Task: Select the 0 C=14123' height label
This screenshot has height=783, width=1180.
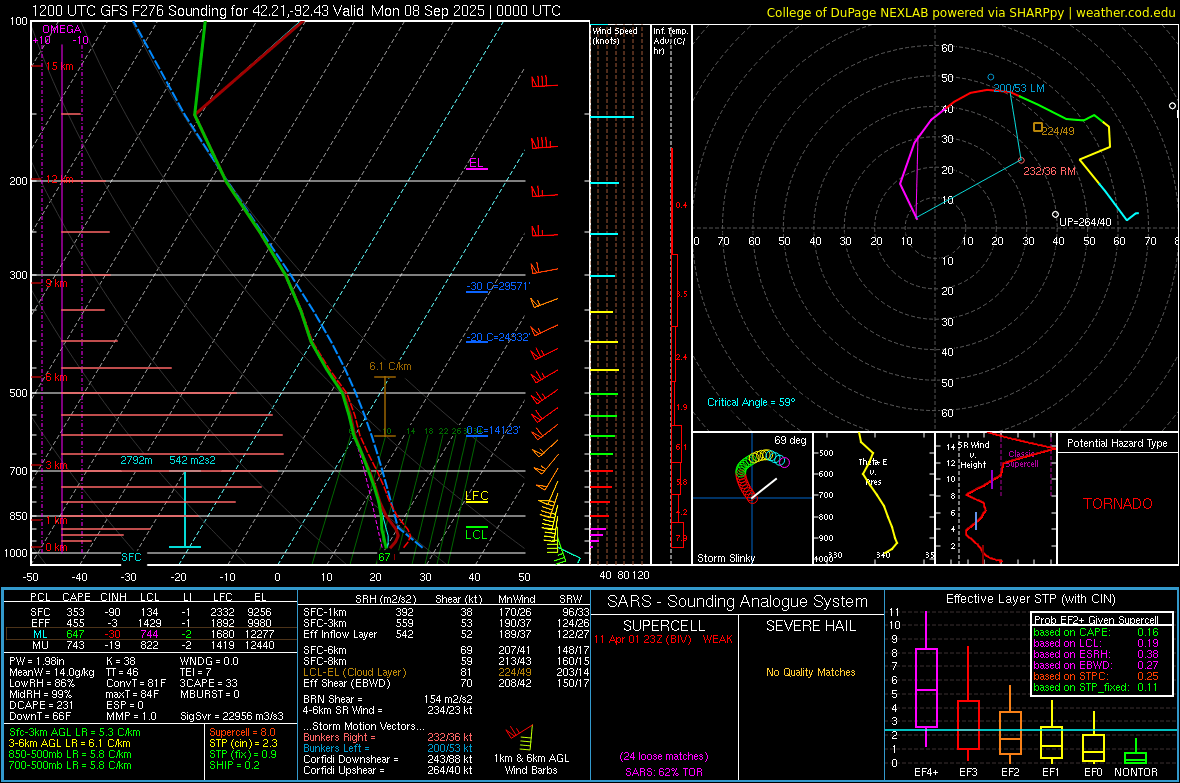Action: (493, 430)
